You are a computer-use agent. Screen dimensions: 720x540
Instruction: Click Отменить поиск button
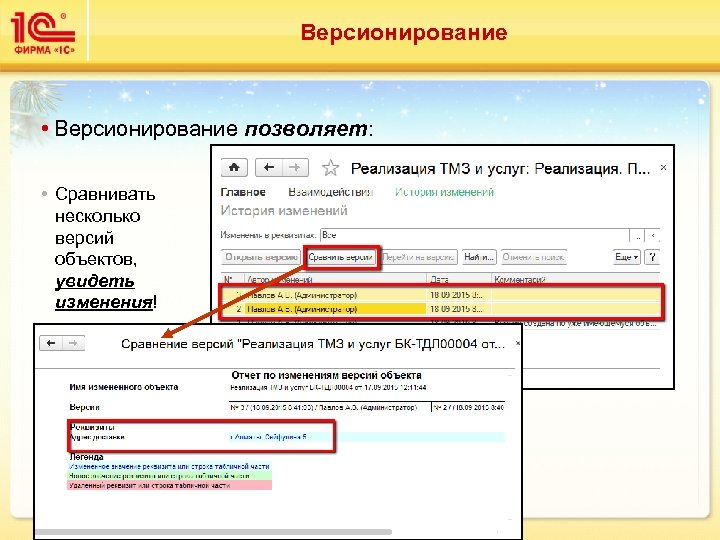[x=533, y=257]
